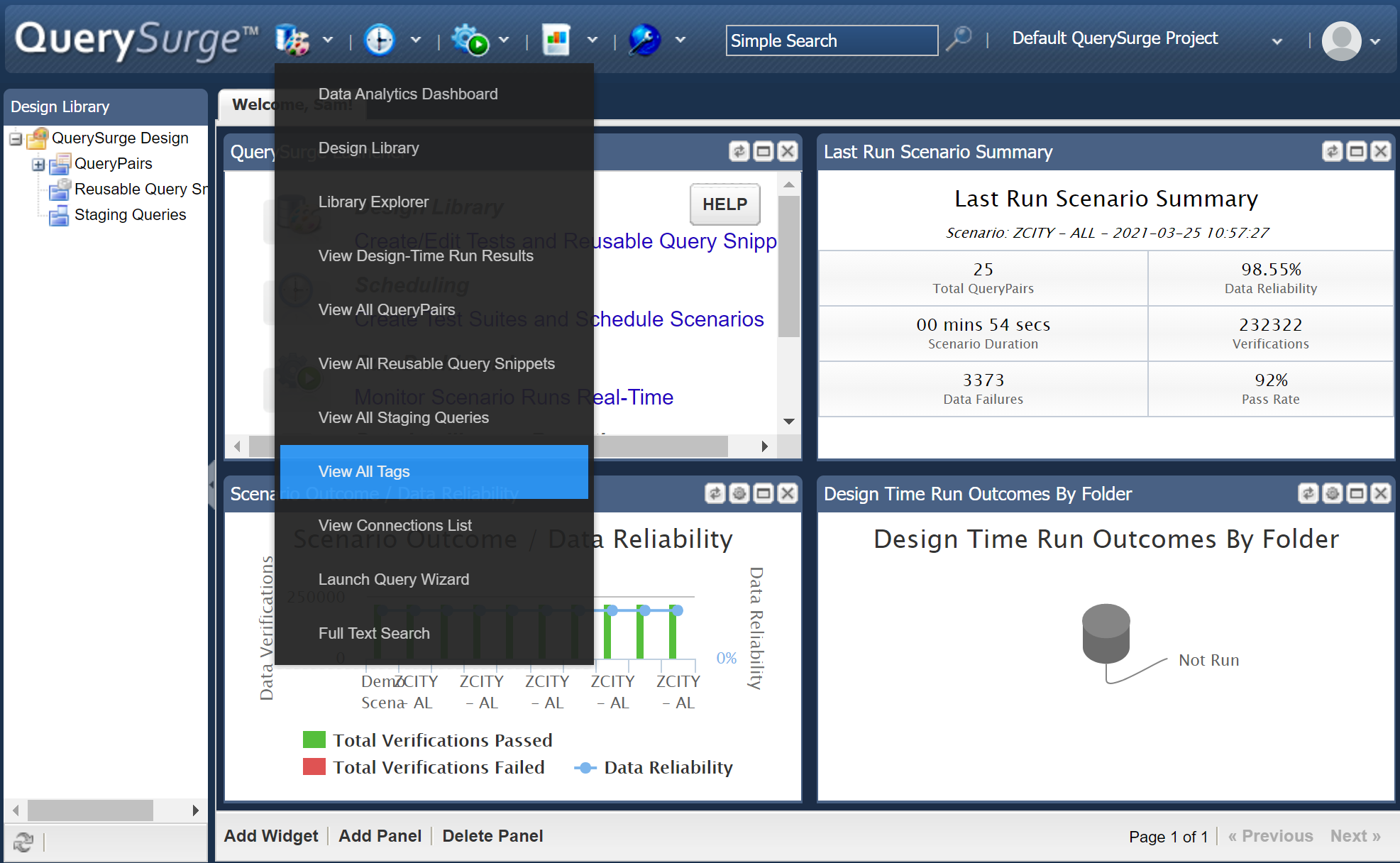
Task: Click refresh icon below Design Library tree
Action: click(23, 842)
